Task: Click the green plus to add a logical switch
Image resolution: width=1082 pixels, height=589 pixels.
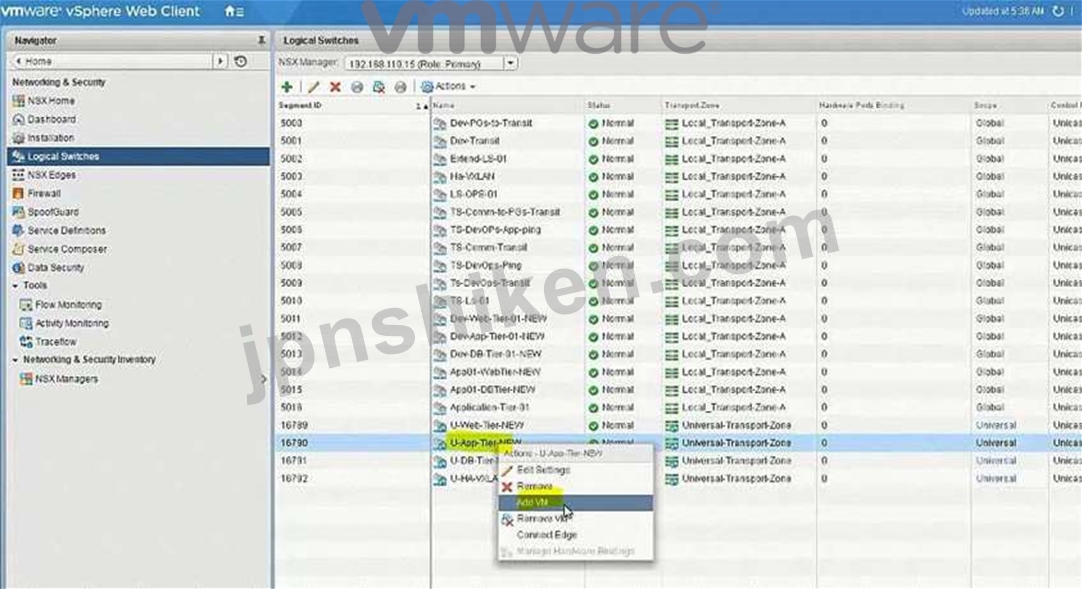Action: 287,87
